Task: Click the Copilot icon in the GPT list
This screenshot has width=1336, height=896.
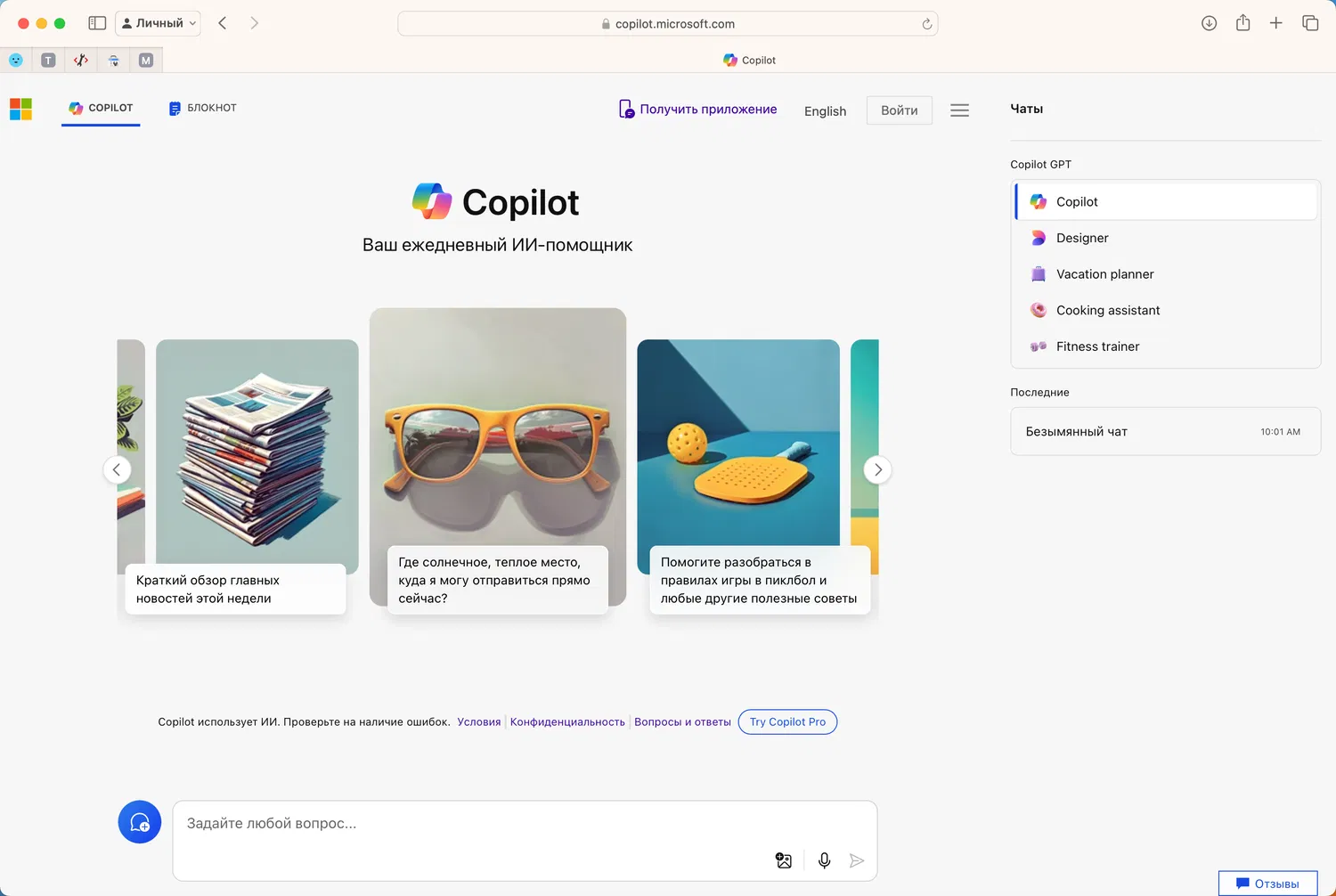Action: click(1039, 201)
